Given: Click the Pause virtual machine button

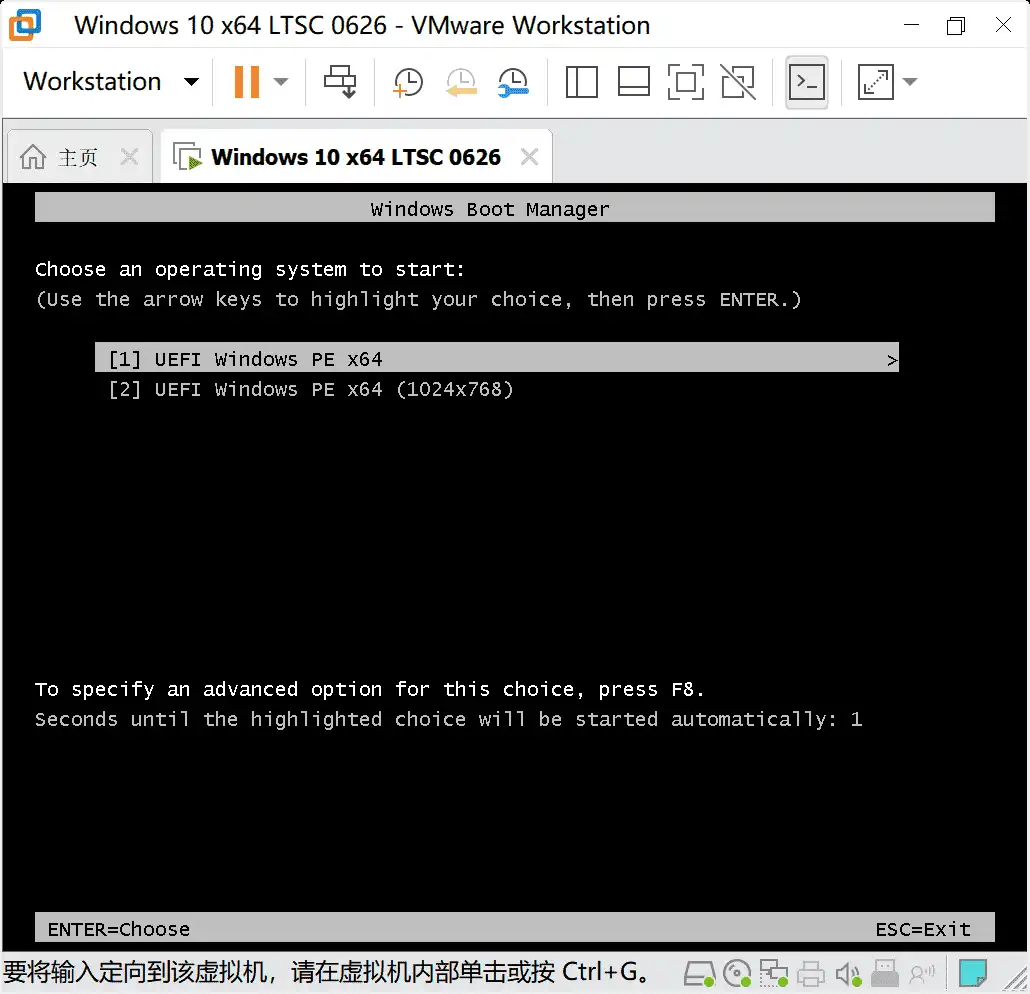Looking at the screenshot, I should 246,82.
